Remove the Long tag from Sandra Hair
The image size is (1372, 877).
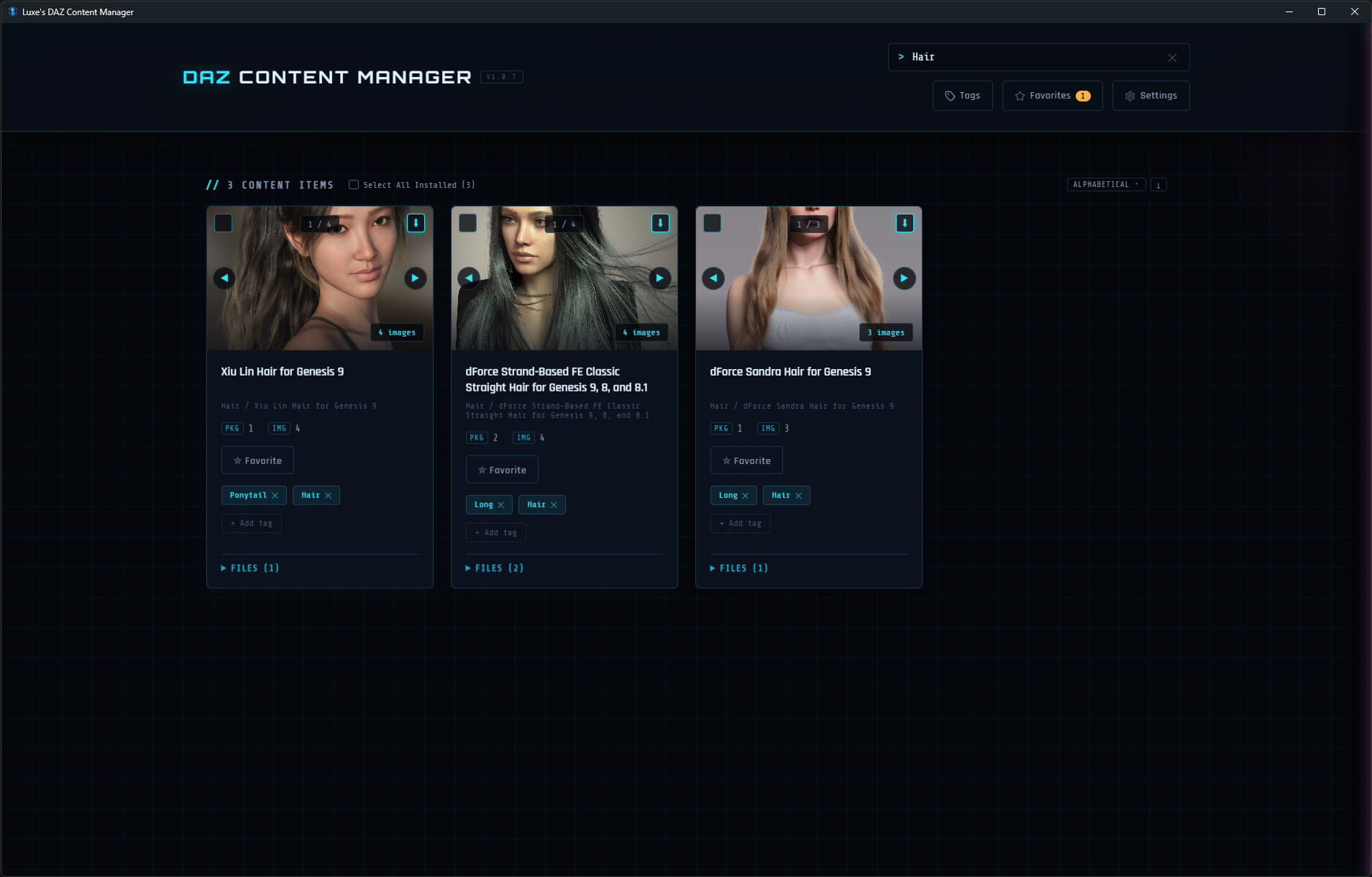(745, 496)
